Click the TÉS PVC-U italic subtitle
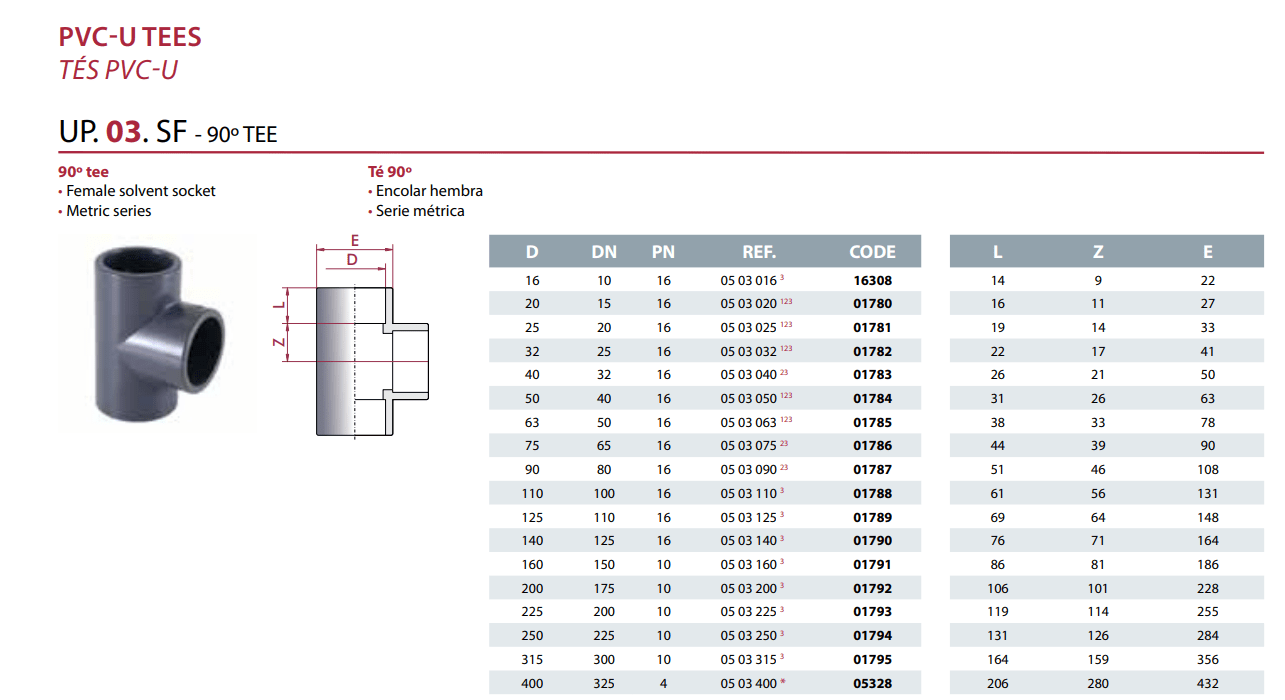The width and height of the screenshot is (1285, 700). coord(118,70)
